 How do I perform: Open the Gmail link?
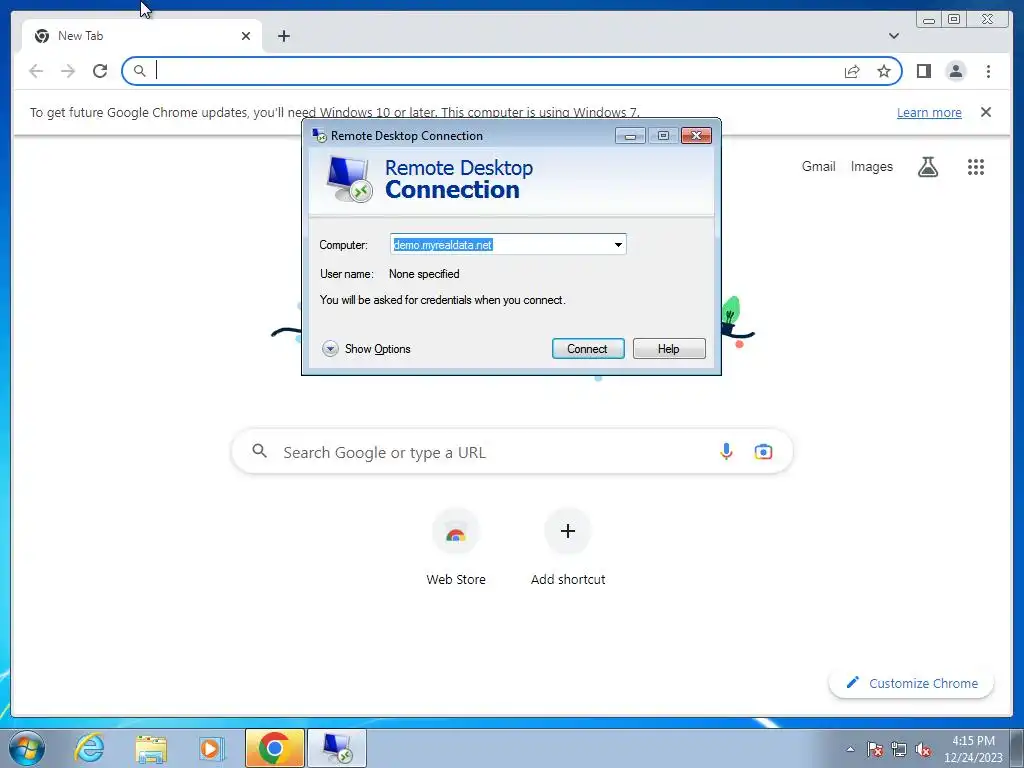click(x=818, y=167)
